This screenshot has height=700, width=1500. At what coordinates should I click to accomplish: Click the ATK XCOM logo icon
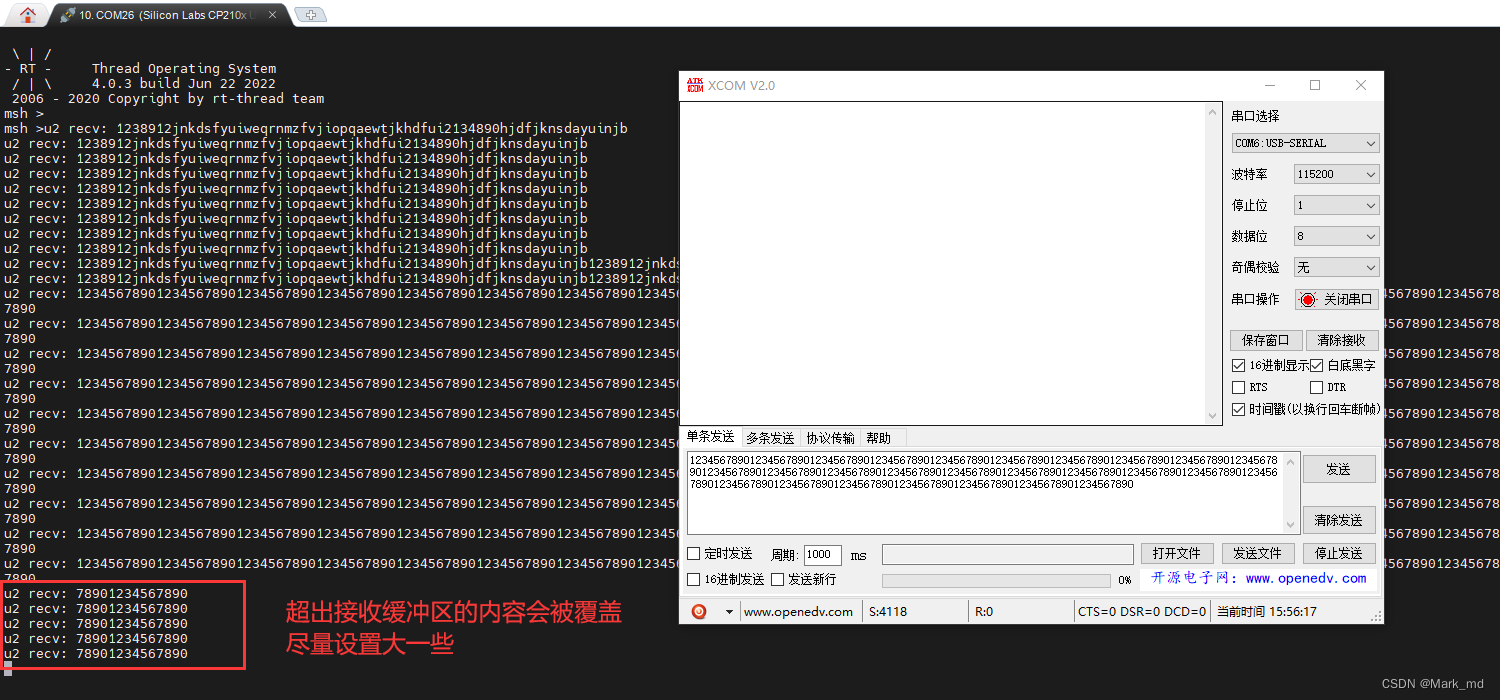(694, 86)
